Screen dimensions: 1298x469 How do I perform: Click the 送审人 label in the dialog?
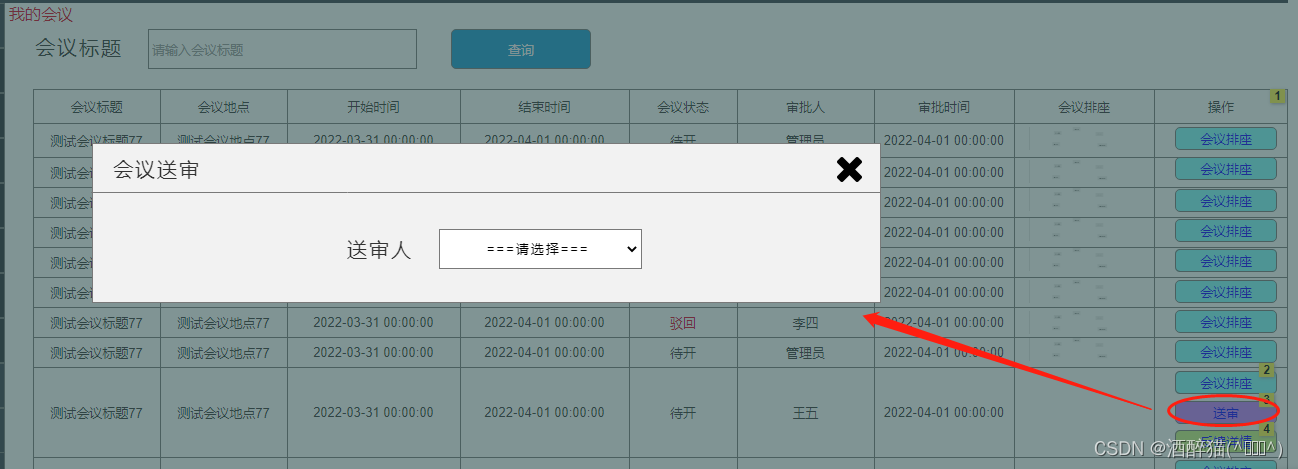click(379, 250)
